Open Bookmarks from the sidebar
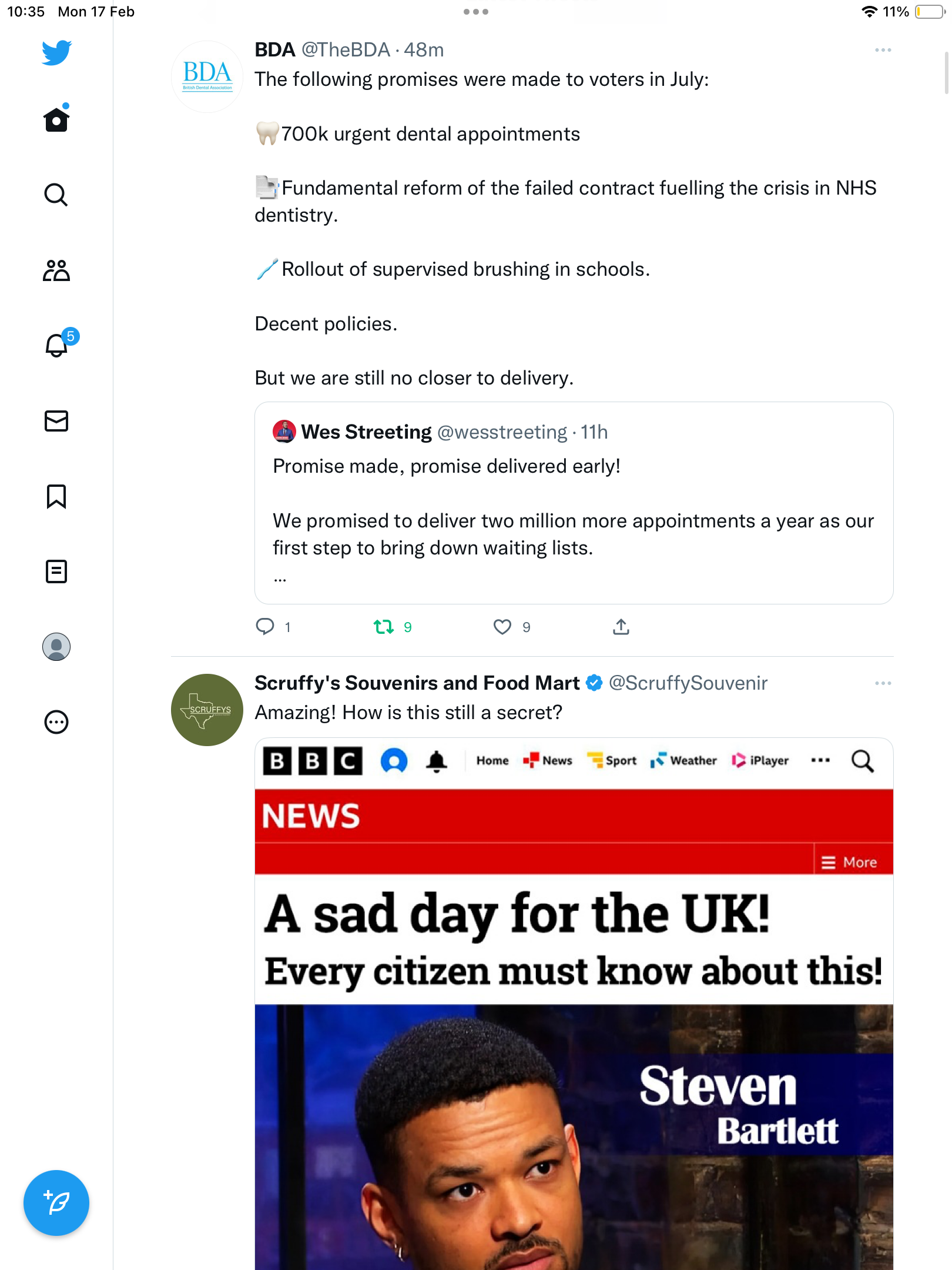 coord(56,496)
